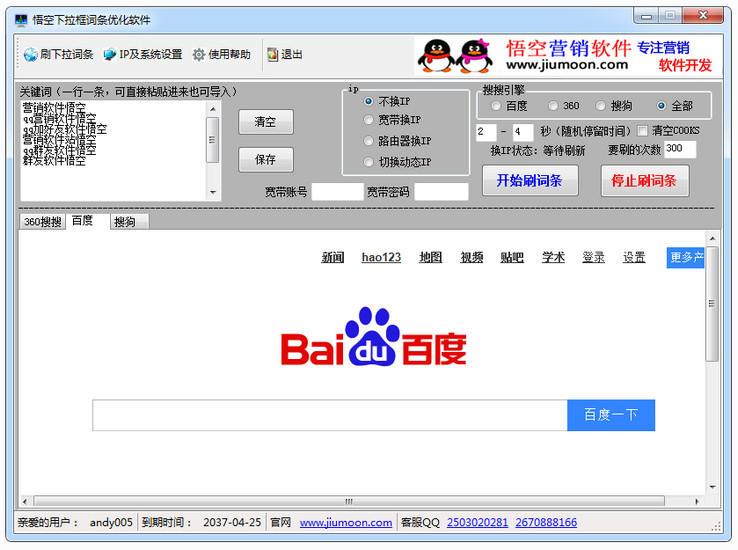Click the expiry date 2037-04-25

coord(232,522)
